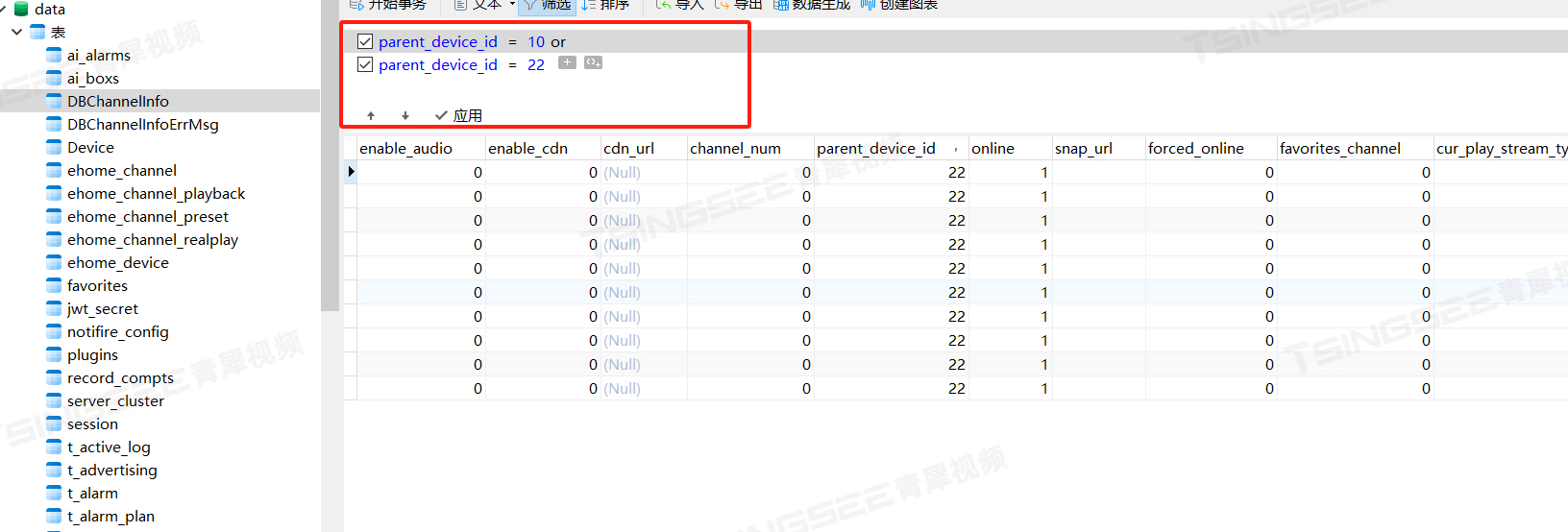Select the jwt_secret table
Screen dimensions: 1568x532
coord(103,308)
